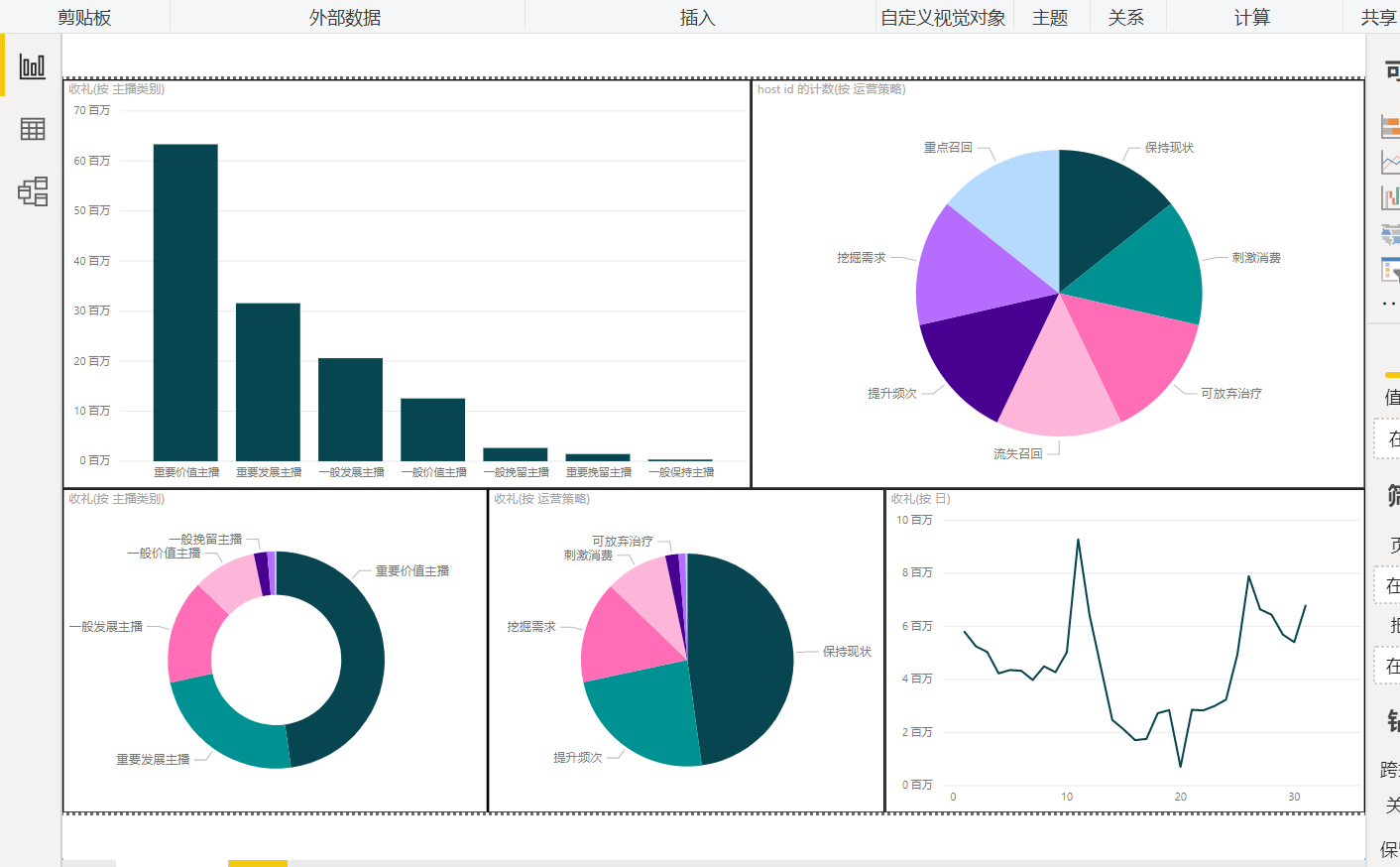The height and width of the screenshot is (867, 1400).
Task: Select the line chart visual icon
Action: coord(1391,163)
